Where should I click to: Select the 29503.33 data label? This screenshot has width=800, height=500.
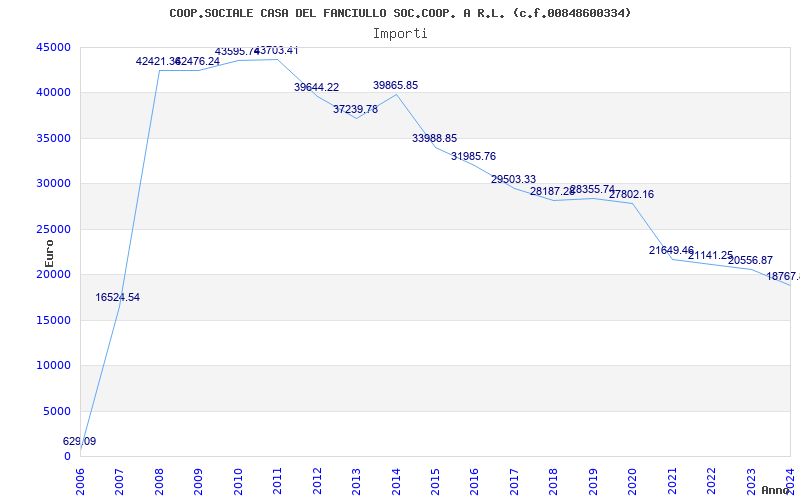[514, 179]
